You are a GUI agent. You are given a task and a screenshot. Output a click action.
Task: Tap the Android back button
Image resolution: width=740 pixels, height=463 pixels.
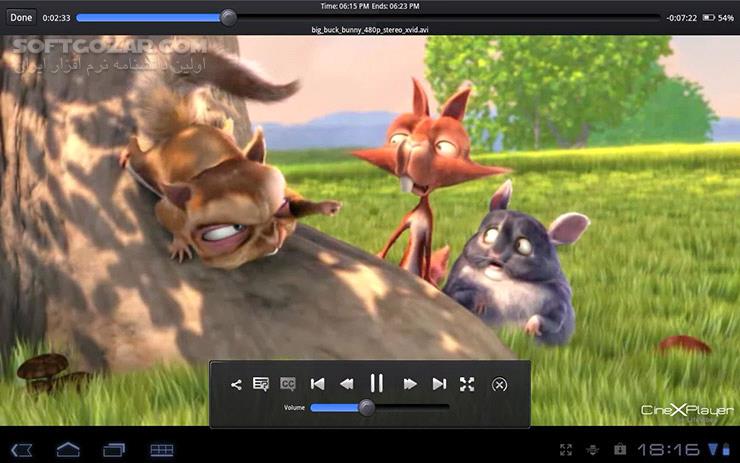coord(22,450)
